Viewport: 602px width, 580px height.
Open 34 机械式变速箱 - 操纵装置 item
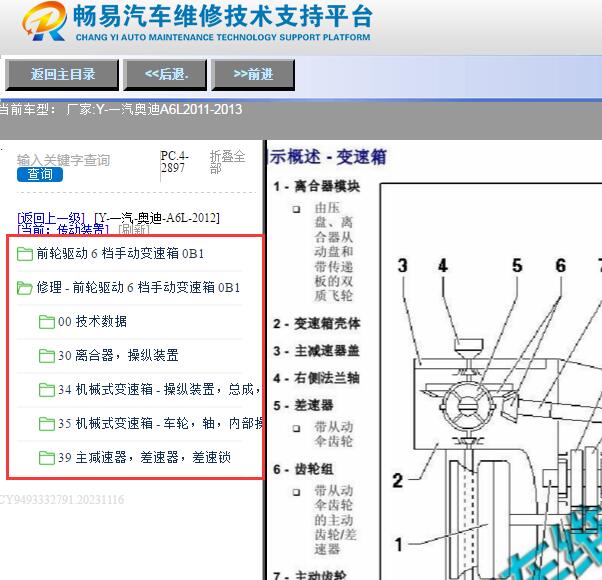point(159,390)
